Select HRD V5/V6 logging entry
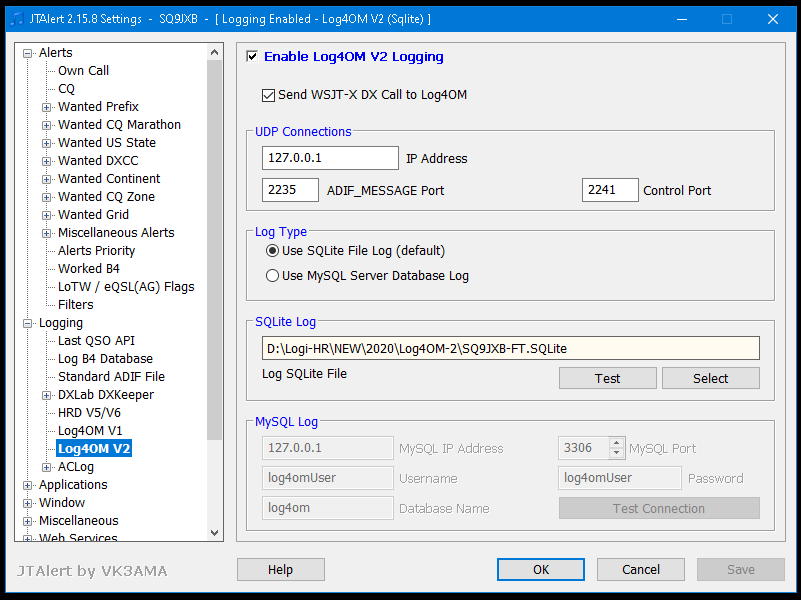The image size is (801, 600). pyautogui.click(x=89, y=413)
